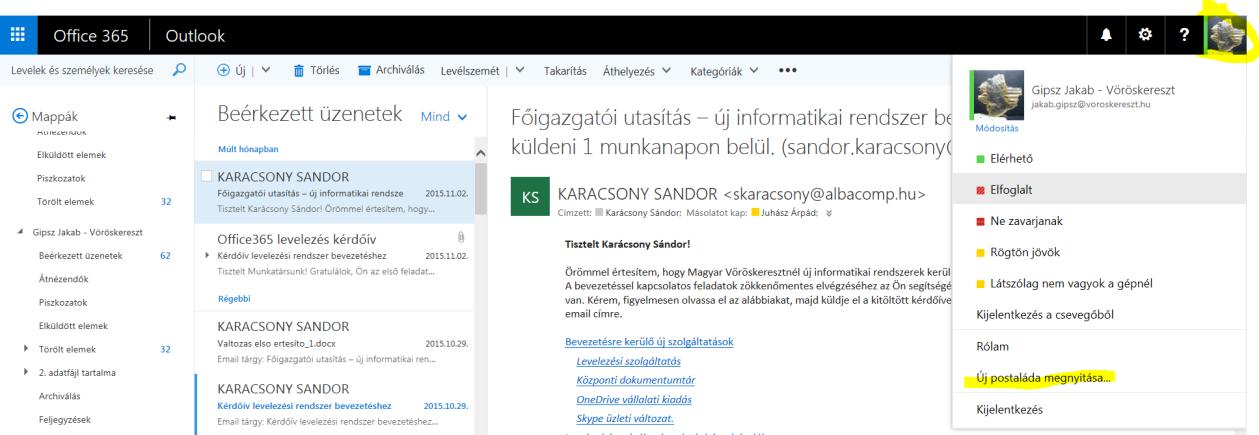Viewport: 1259px width, 435px height.
Task: Open the Office 365 app launcher grid
Action: point(17,36)
